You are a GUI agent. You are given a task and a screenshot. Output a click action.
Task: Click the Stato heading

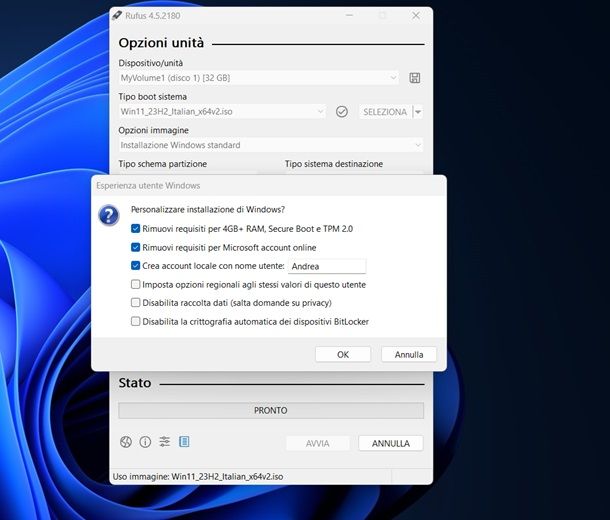pos(135,383)
